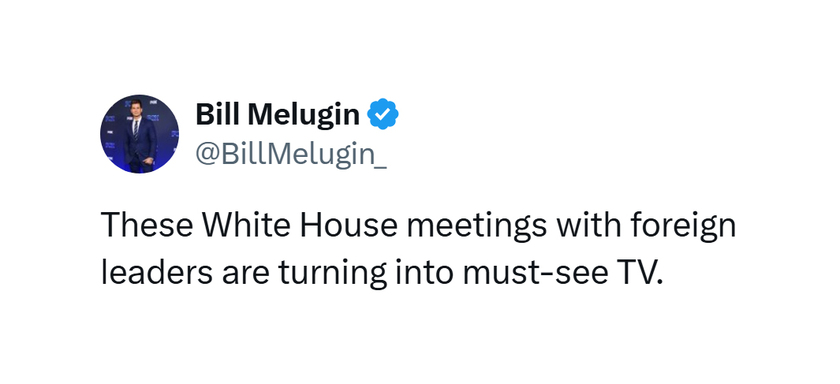The width and height of the screenshot is (840, 384).
Task: Click the word 'turning' in the tweet
Action: tap(332, 275)
